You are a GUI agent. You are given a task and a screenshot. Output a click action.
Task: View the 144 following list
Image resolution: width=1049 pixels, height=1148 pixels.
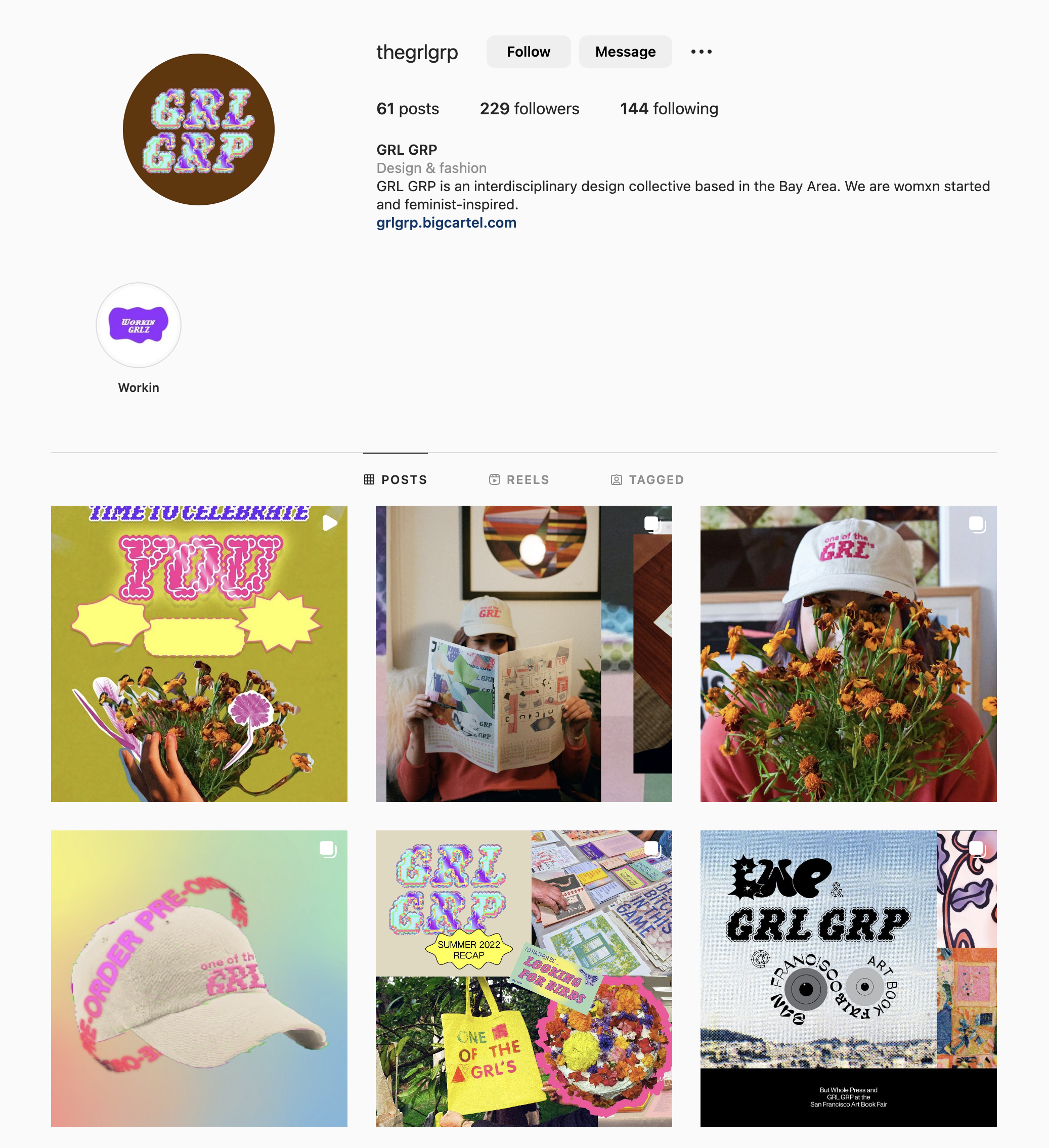669,109
